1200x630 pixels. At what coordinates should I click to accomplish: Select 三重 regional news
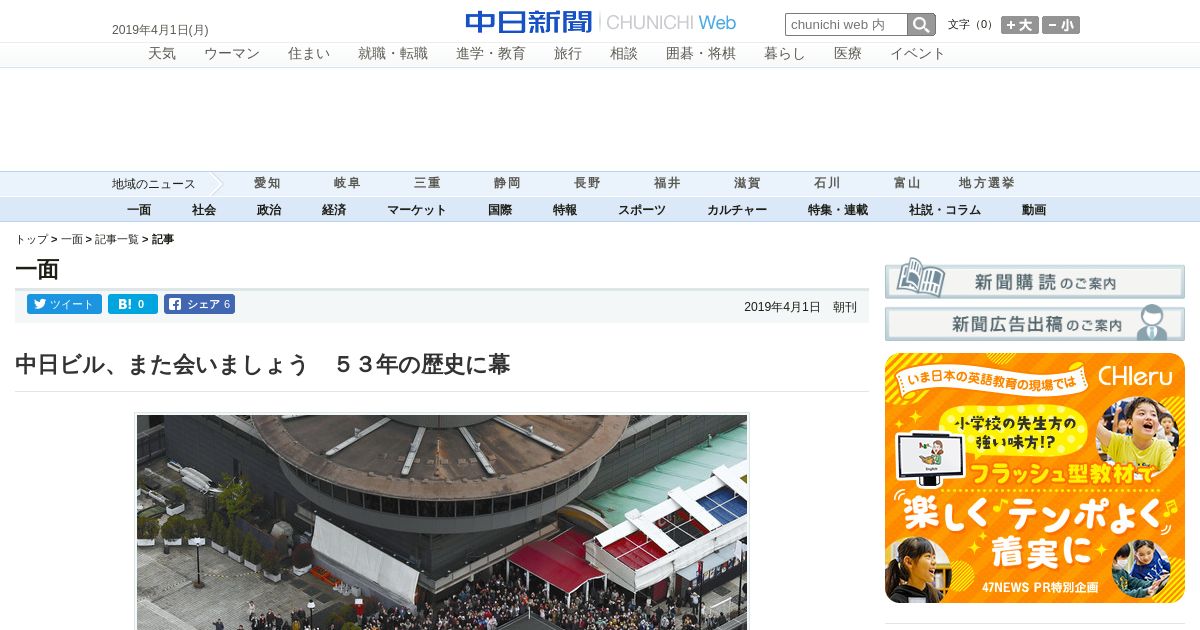[427, 183]
